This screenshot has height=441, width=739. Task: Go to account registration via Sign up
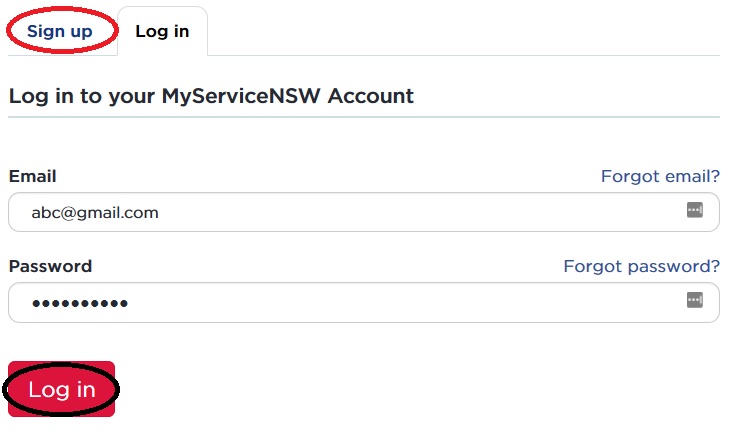pyautogui.click(x=60, y=31)
